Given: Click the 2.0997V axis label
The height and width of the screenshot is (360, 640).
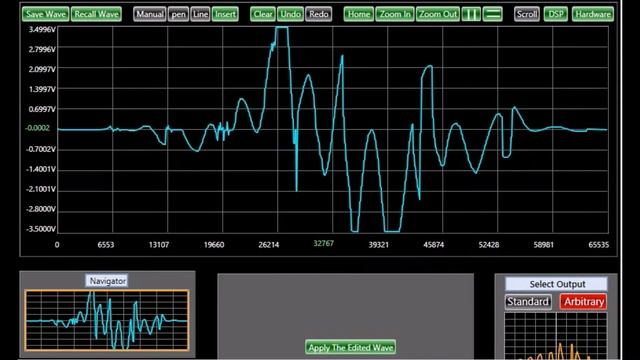Looking at the screenshot, I should 42,69.
